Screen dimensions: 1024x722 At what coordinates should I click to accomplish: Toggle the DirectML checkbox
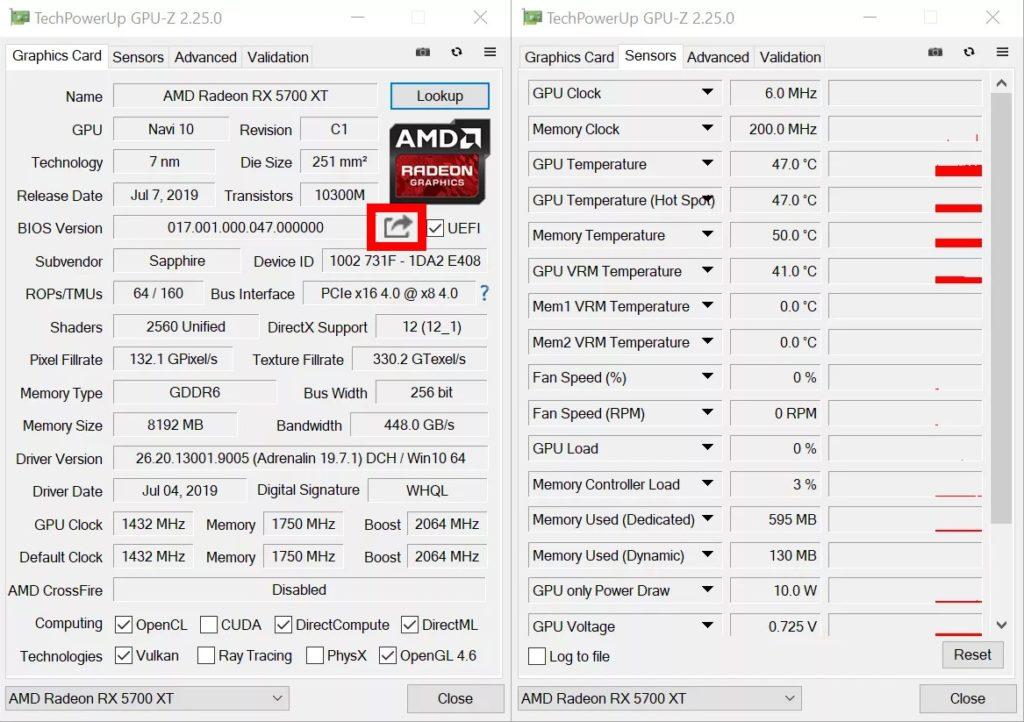point(409,625)
